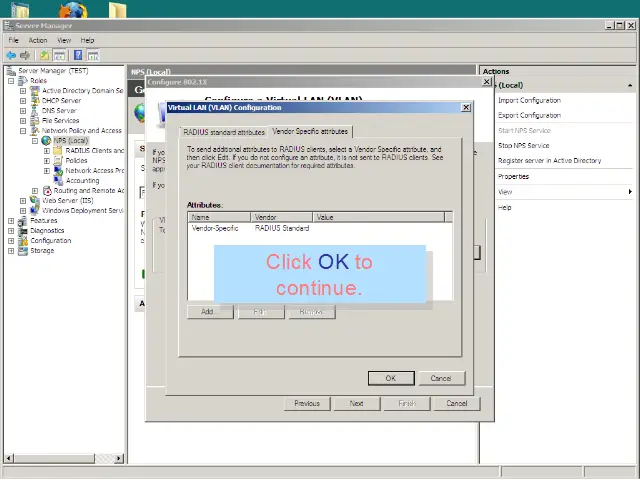Open the leftmost desktop folder icon
Viewport: 640px width, 480px height.
coord(20,10)
